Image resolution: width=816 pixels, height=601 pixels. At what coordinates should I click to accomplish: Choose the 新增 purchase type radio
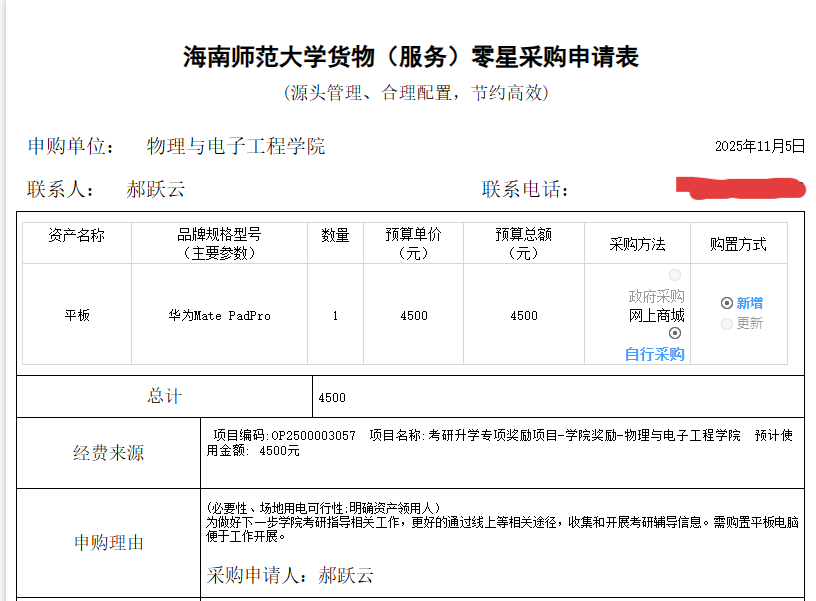click(x=727, y=303)
